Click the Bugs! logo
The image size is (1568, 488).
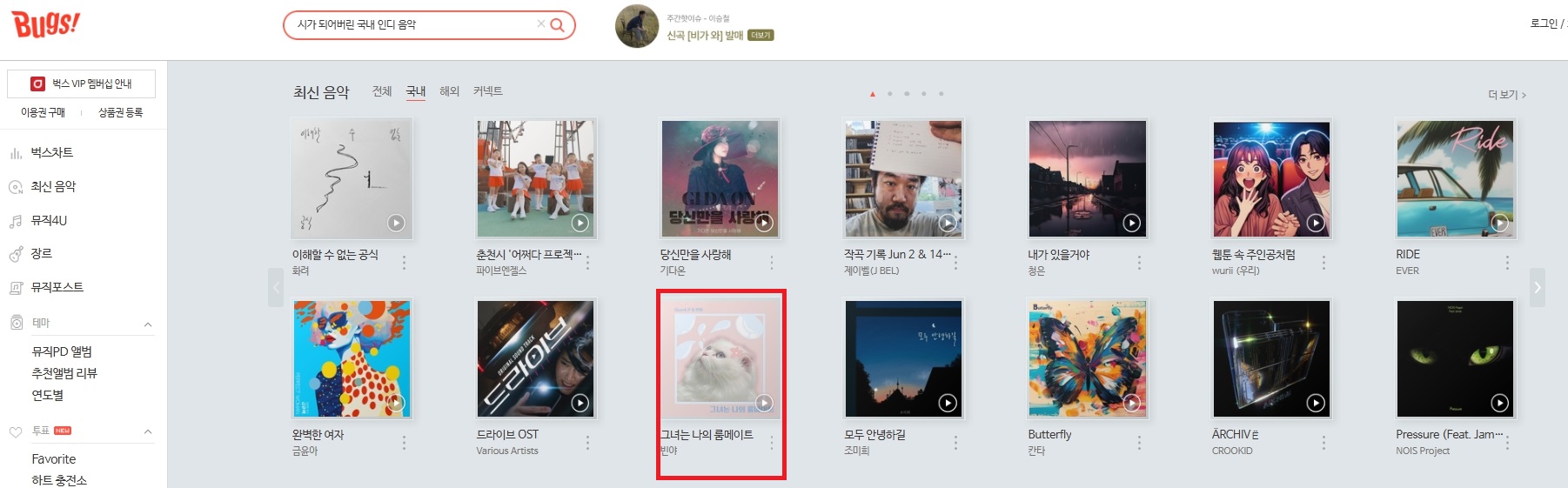click(x=45, y=23)
